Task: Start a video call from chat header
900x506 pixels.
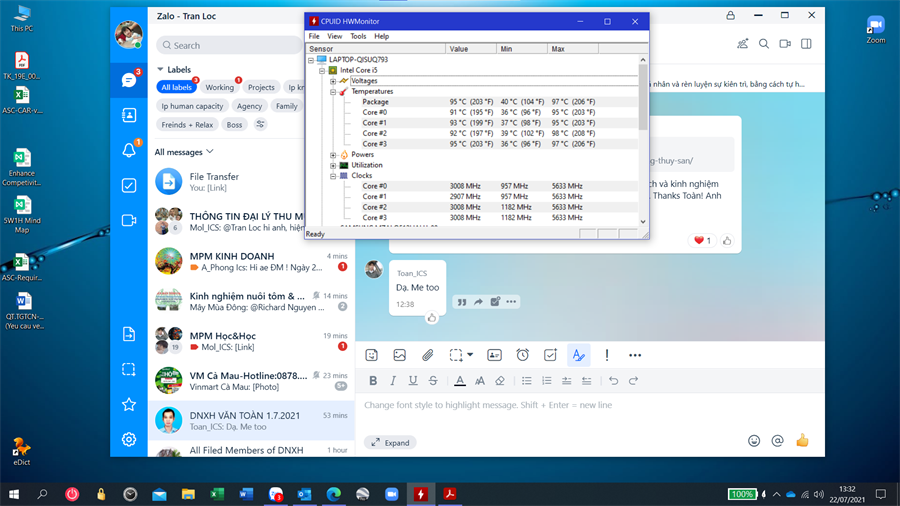Action: click(785, 44)
